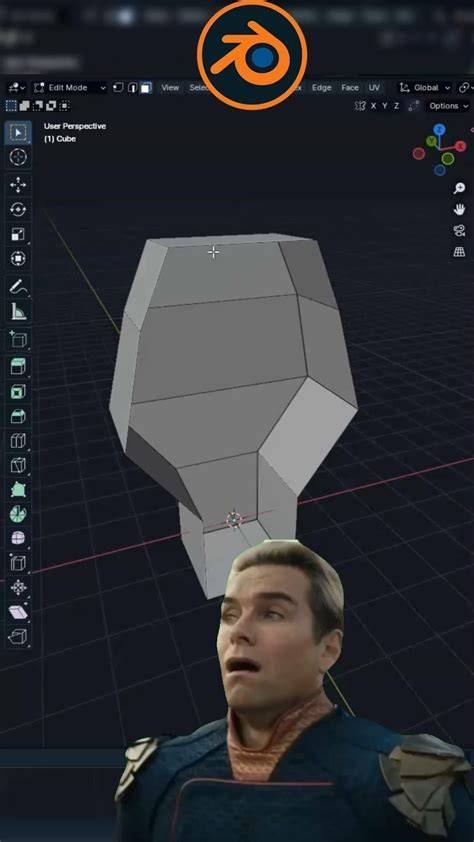Screen dimensions: 474x842
Task: Activate the Inset Faces tool
Action: pos(18,391)
